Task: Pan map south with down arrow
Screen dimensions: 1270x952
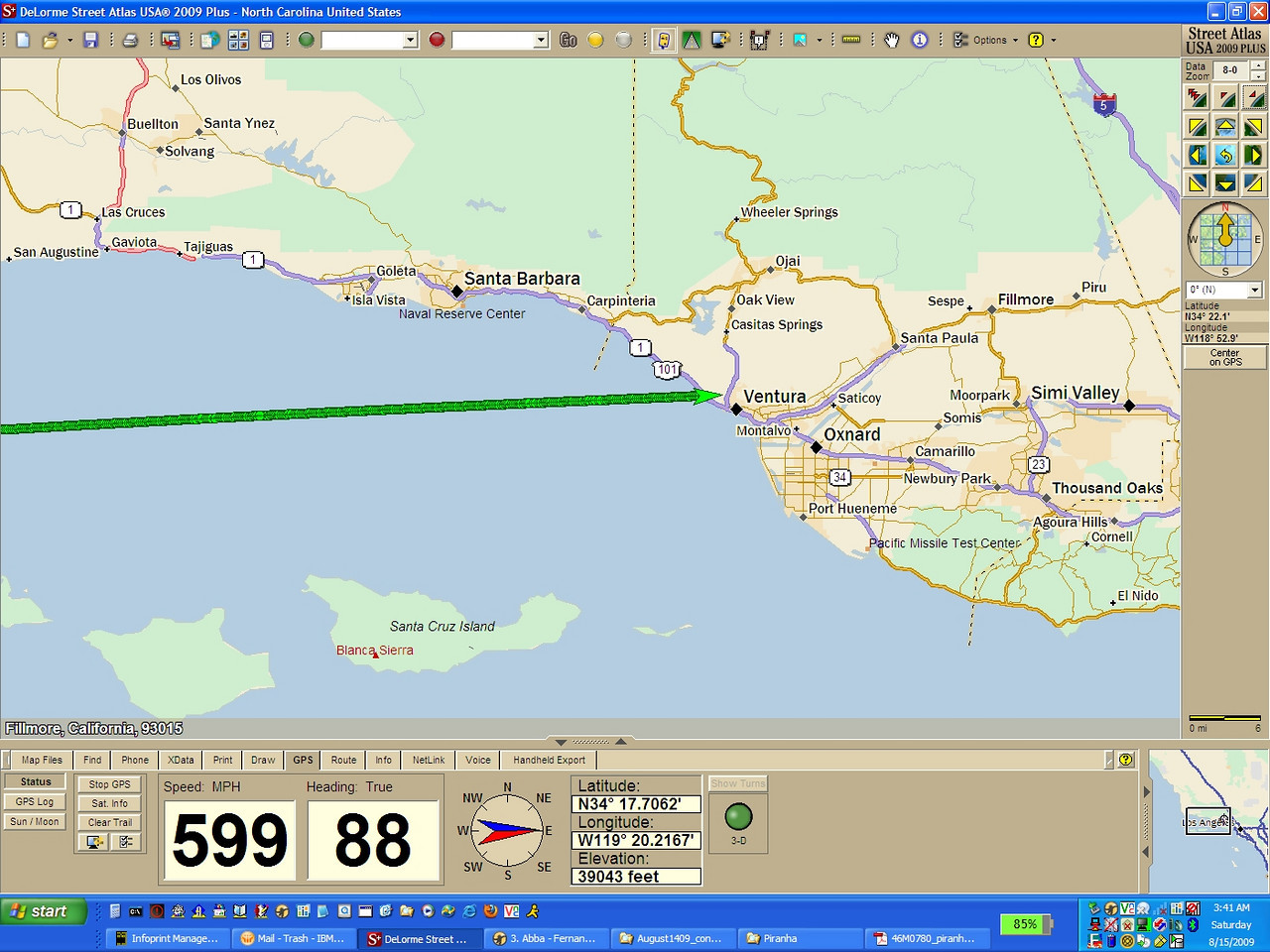Action: [x=1225, y=182]
